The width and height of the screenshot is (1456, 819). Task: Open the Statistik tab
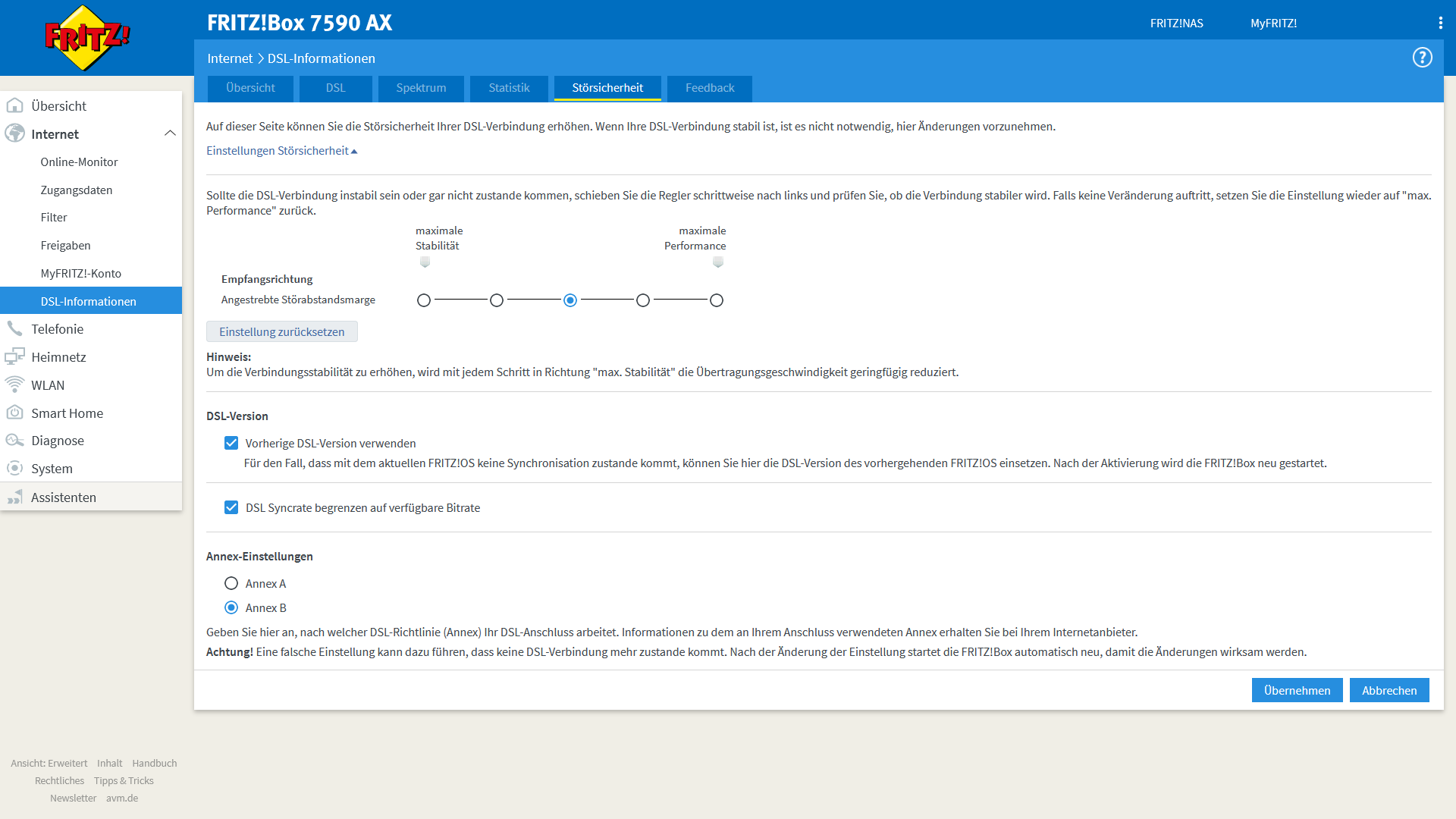509,88
